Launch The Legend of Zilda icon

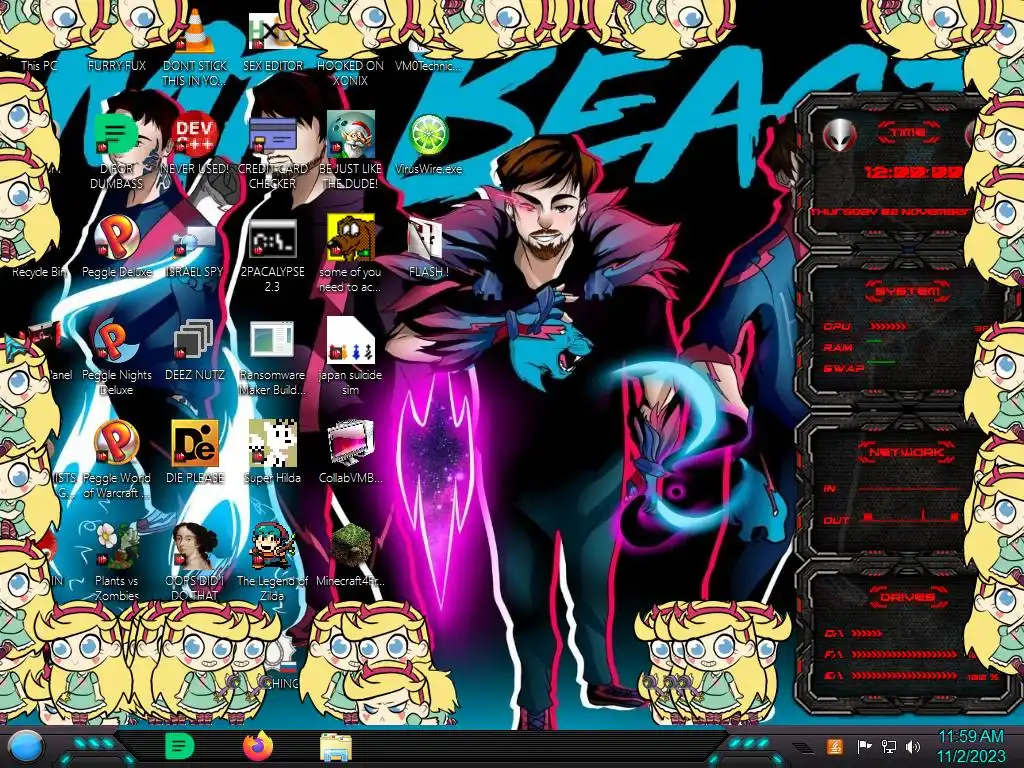point(272,546)
